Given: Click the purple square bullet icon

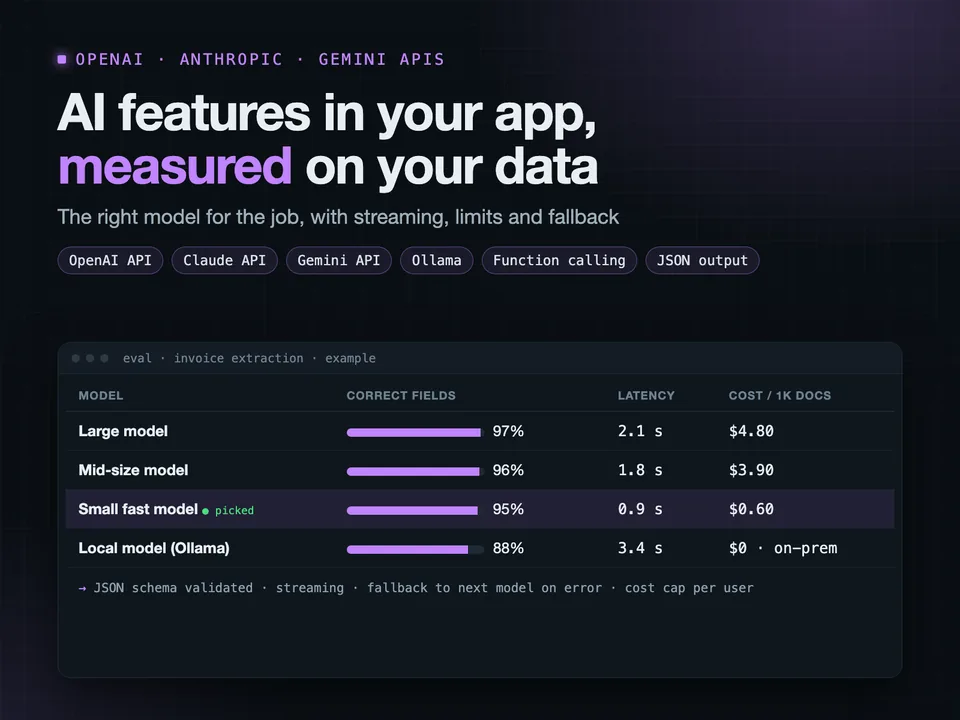Looking at the screenshot, I should [x=62, y=59].
